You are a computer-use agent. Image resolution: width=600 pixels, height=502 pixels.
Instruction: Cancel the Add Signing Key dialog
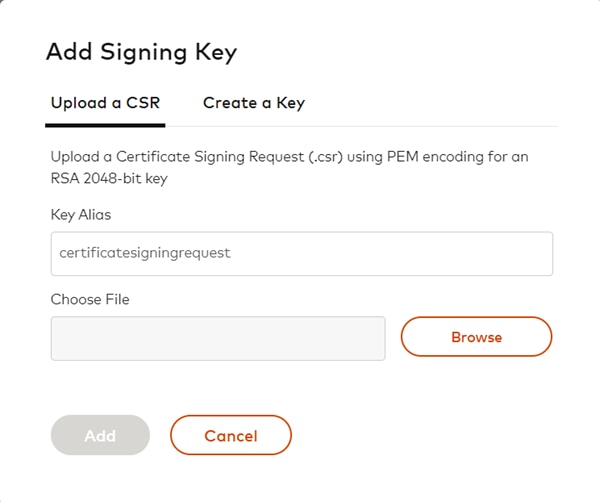pos(231,435)
